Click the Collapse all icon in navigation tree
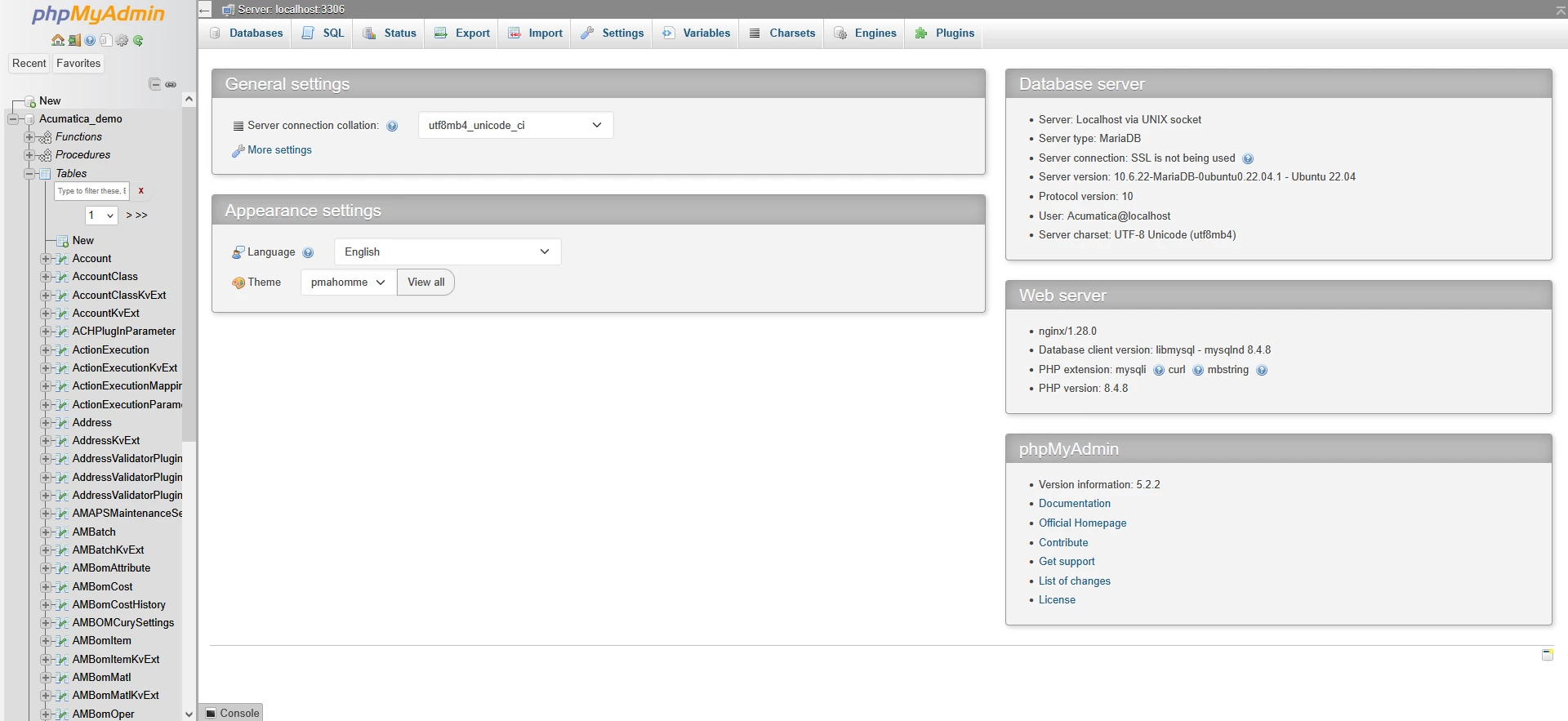1568x721 pixels. [x=155, y=84]
